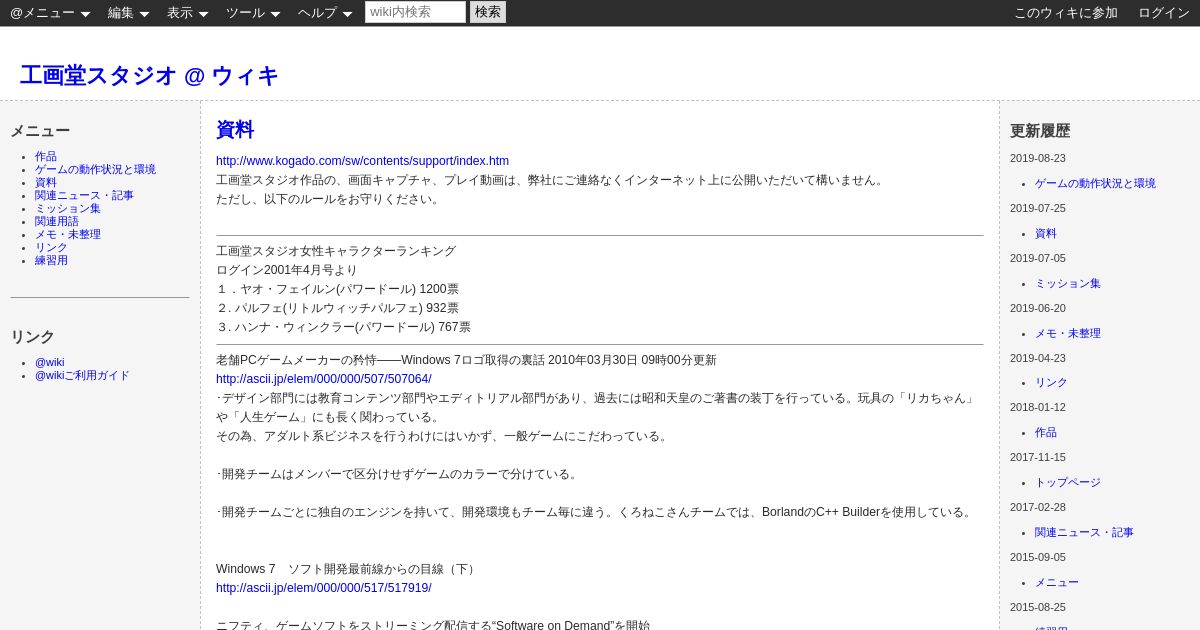The image size is (1200, 630).
Task: Click the 検索 search button
Action: (x=488, y=12)
